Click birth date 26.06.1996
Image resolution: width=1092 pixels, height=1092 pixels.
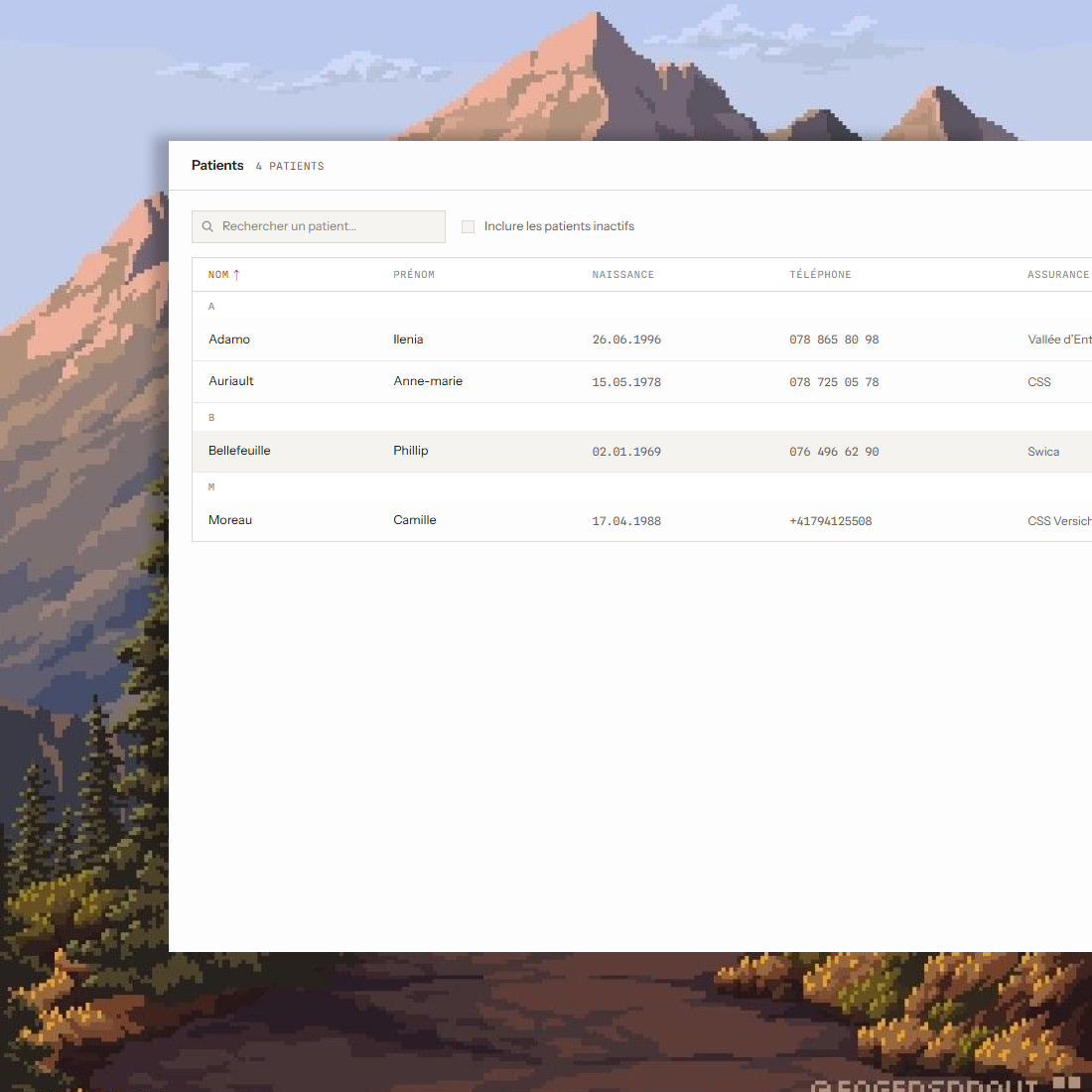pos(626,340)
